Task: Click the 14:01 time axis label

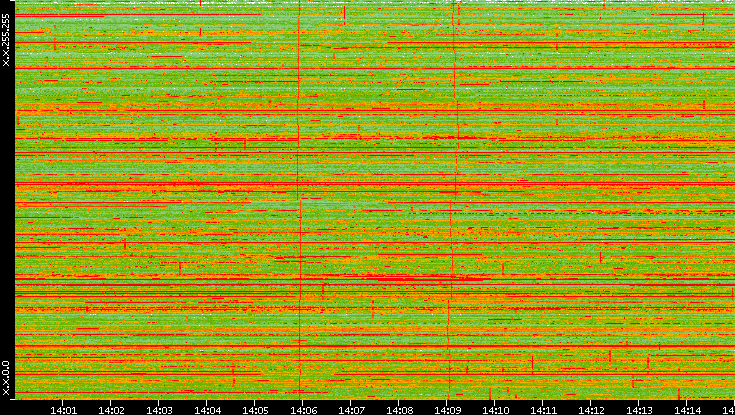Action: coord(63,410)
